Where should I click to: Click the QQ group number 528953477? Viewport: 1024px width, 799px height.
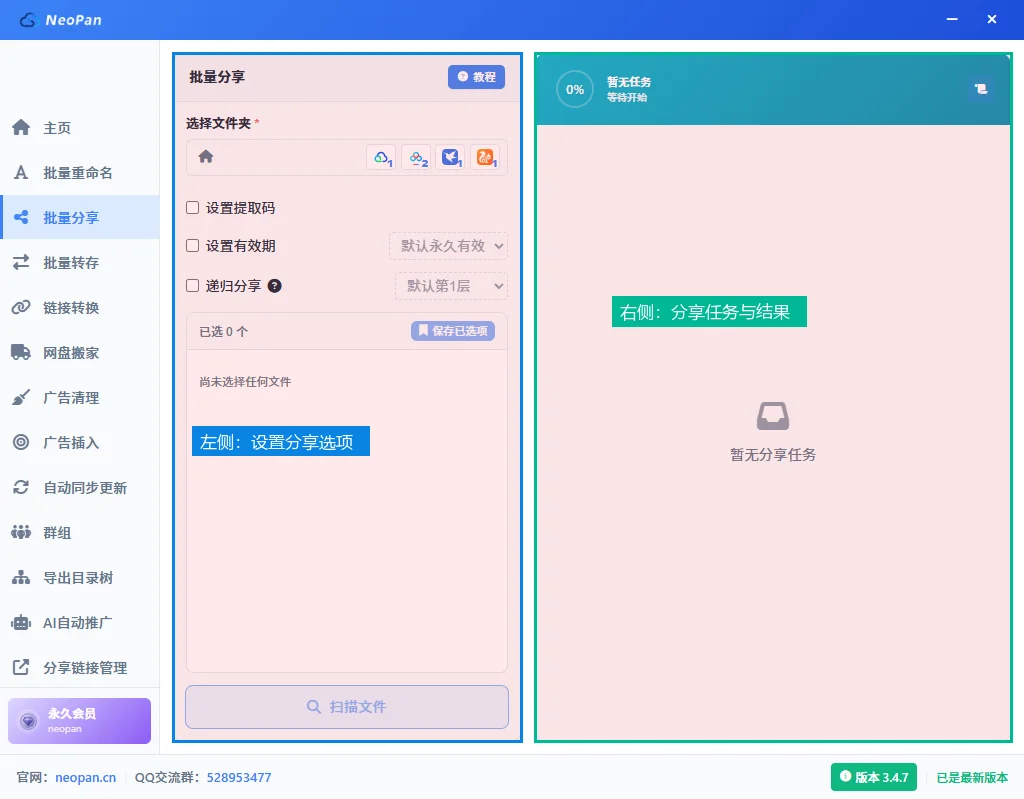tap(239, 777)
